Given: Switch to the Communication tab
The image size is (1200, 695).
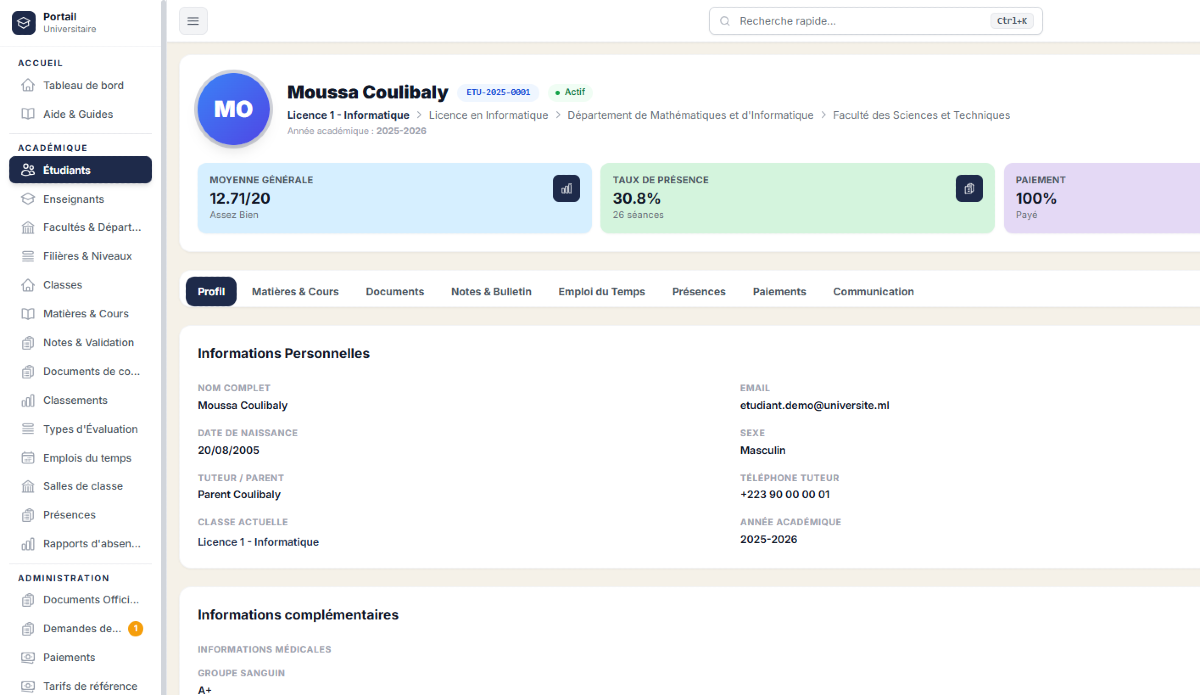Looking at the screenshot, I should (x=873, y=292).
